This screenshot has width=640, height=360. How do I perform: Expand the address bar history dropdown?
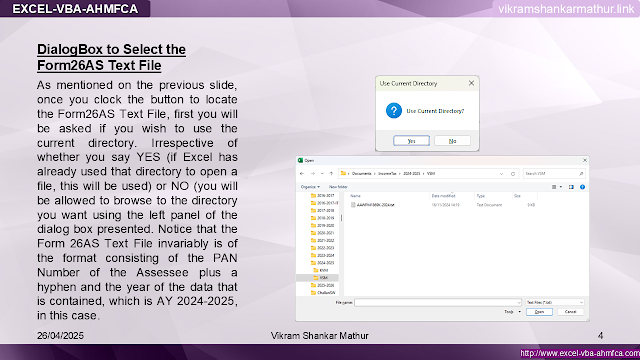point(501,174)
